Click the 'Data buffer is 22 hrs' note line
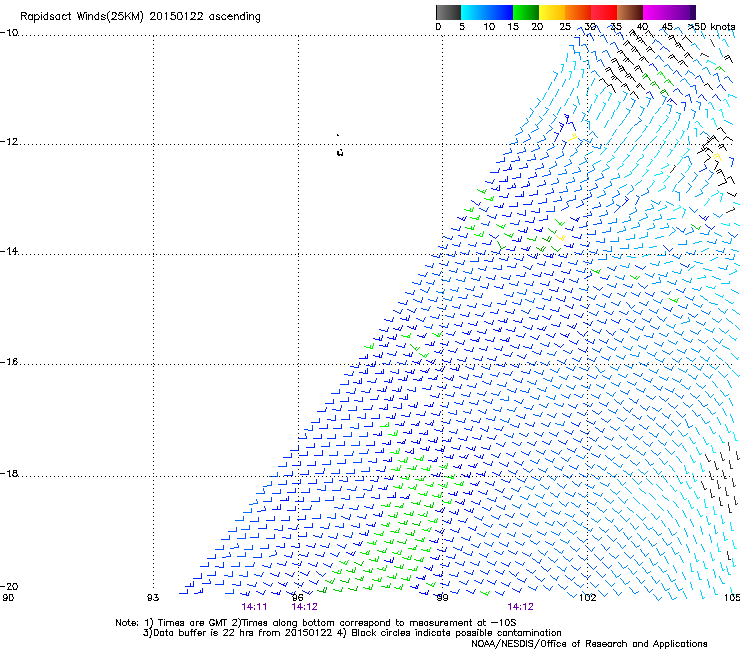 click(x=352, y=633)
